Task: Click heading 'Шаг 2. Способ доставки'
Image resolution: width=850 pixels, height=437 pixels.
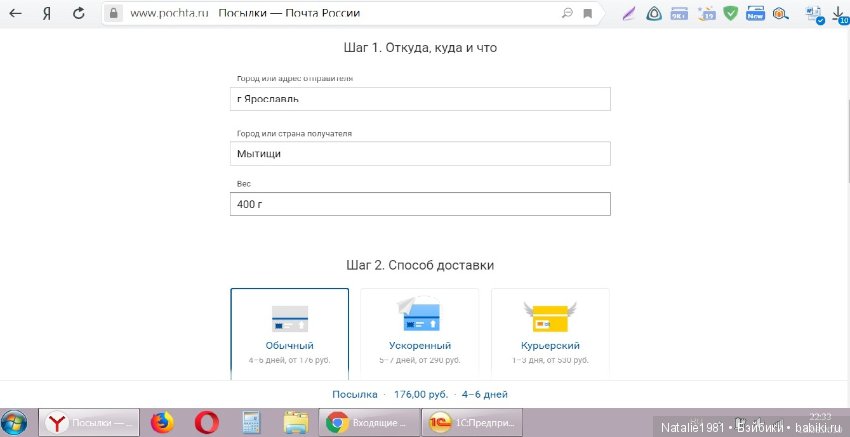Action: (420, 265)
